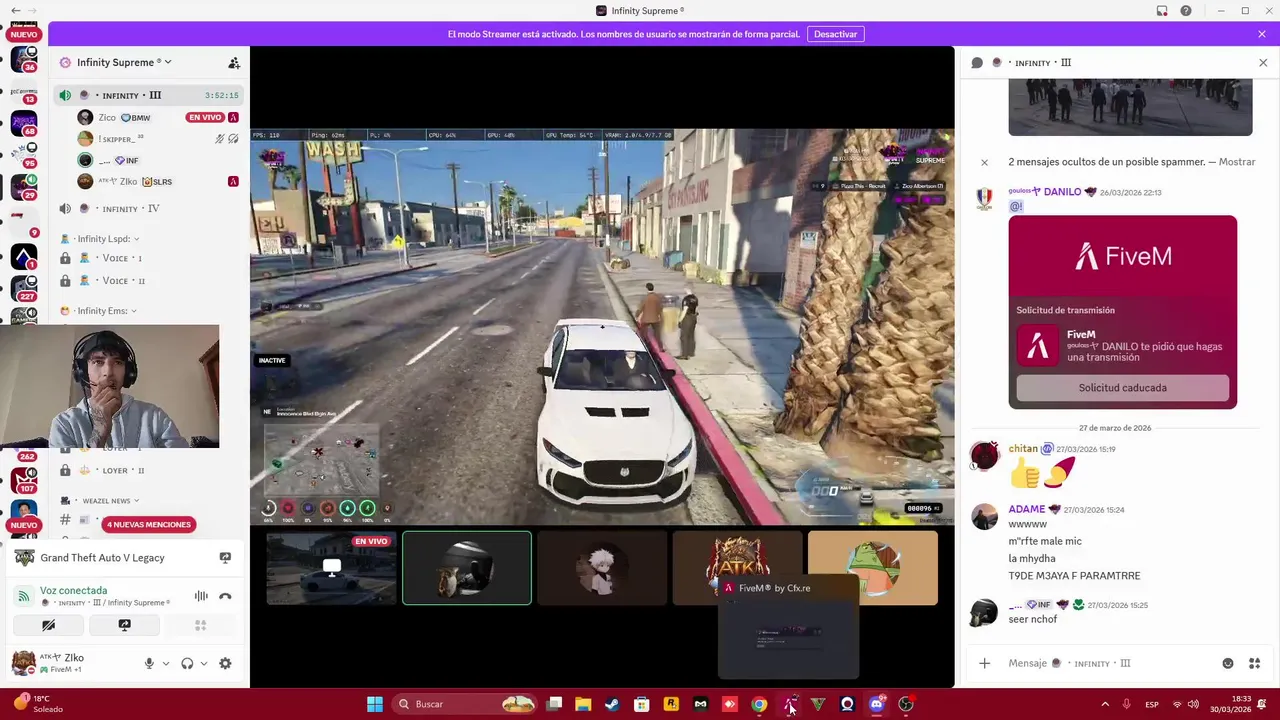Click the taskbar Buscar search box
The height and width of the screenshot is (720, 1280).
click(x=466, y=704)
